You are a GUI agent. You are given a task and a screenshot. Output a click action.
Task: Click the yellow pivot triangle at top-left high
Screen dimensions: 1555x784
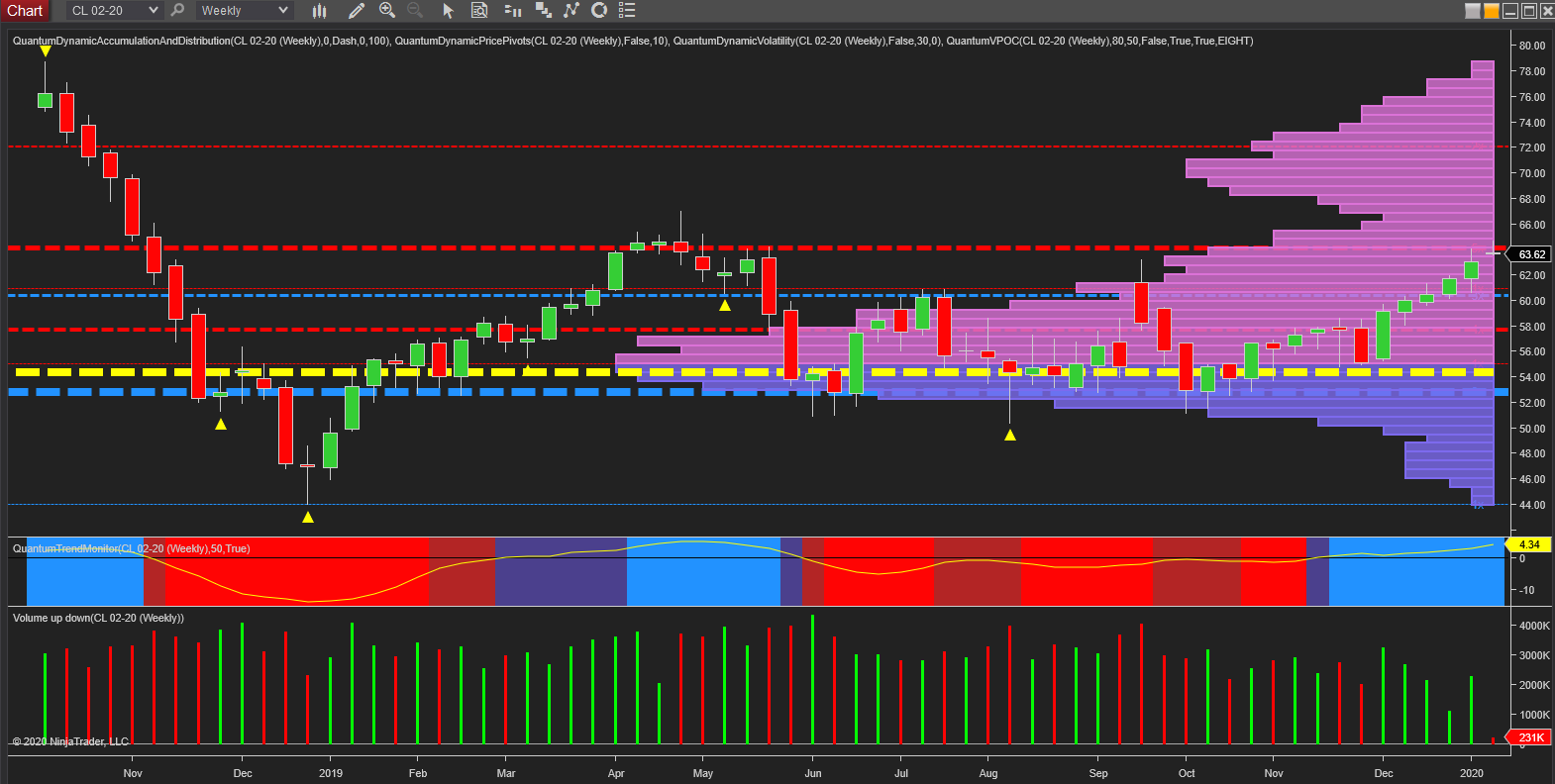(46, 51)
